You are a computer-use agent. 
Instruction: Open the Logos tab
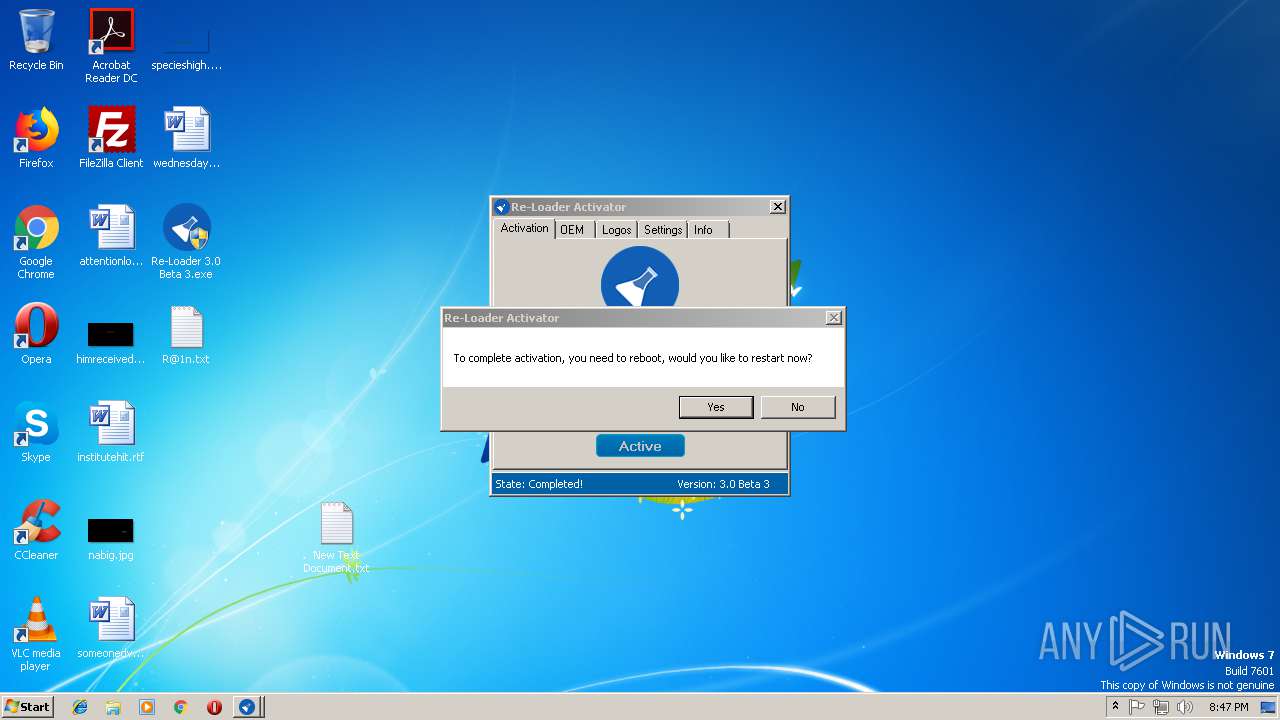click(x=616, y=230)
